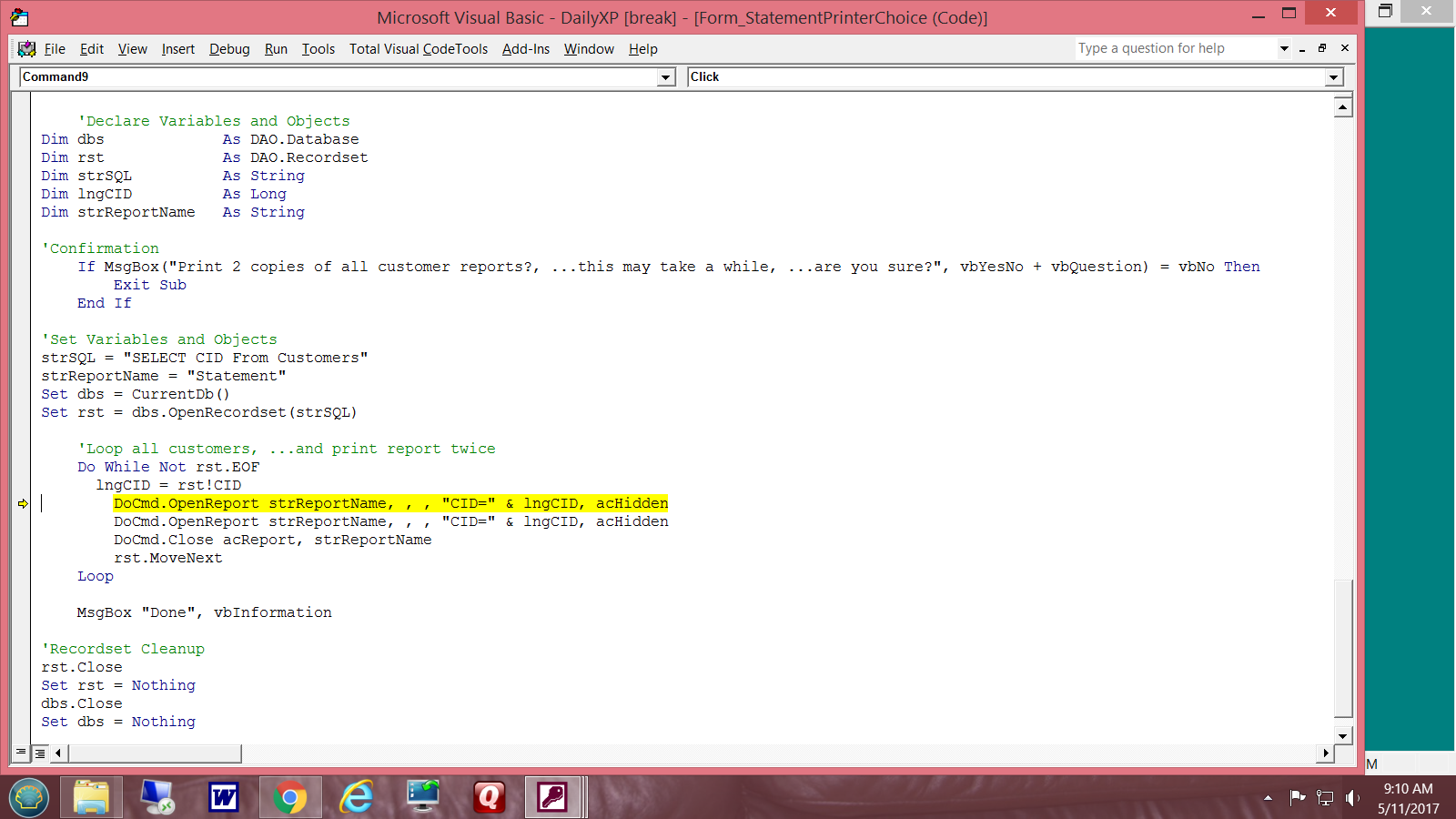Screen dimensions: 1456x819
Task: Open File Explorer from taskbar
Action: [x=91, y=797]
